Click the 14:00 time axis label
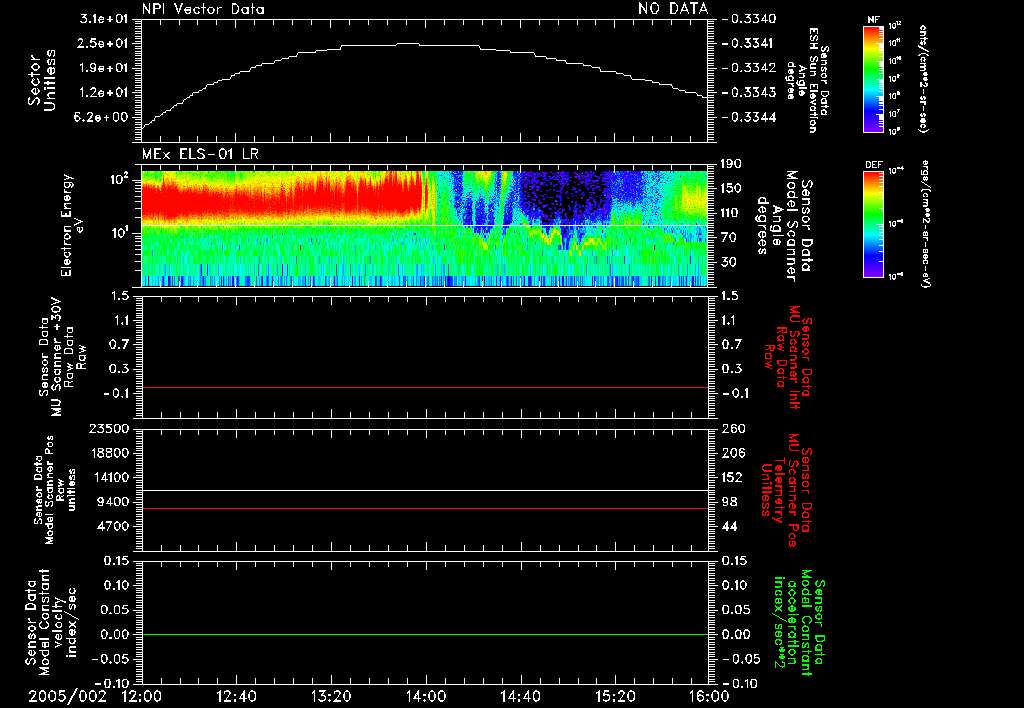 tap(426, 696)
